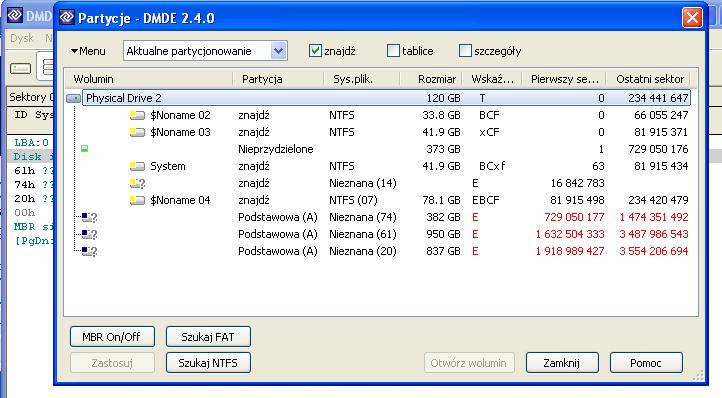
Task: Click the Ostatni sektor column header
Action: (648, 79)
